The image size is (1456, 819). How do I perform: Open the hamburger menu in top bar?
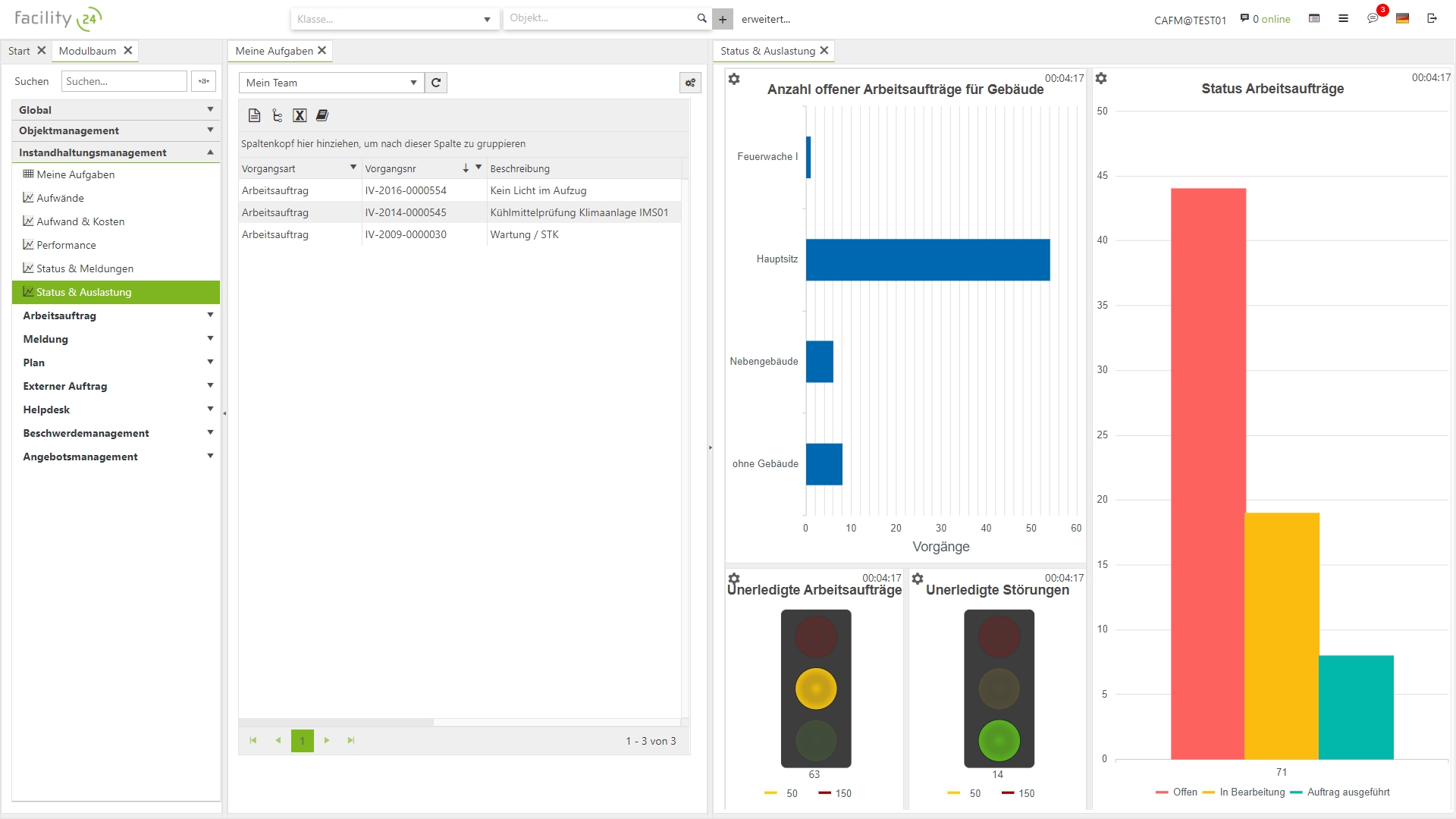(1343, 18)
